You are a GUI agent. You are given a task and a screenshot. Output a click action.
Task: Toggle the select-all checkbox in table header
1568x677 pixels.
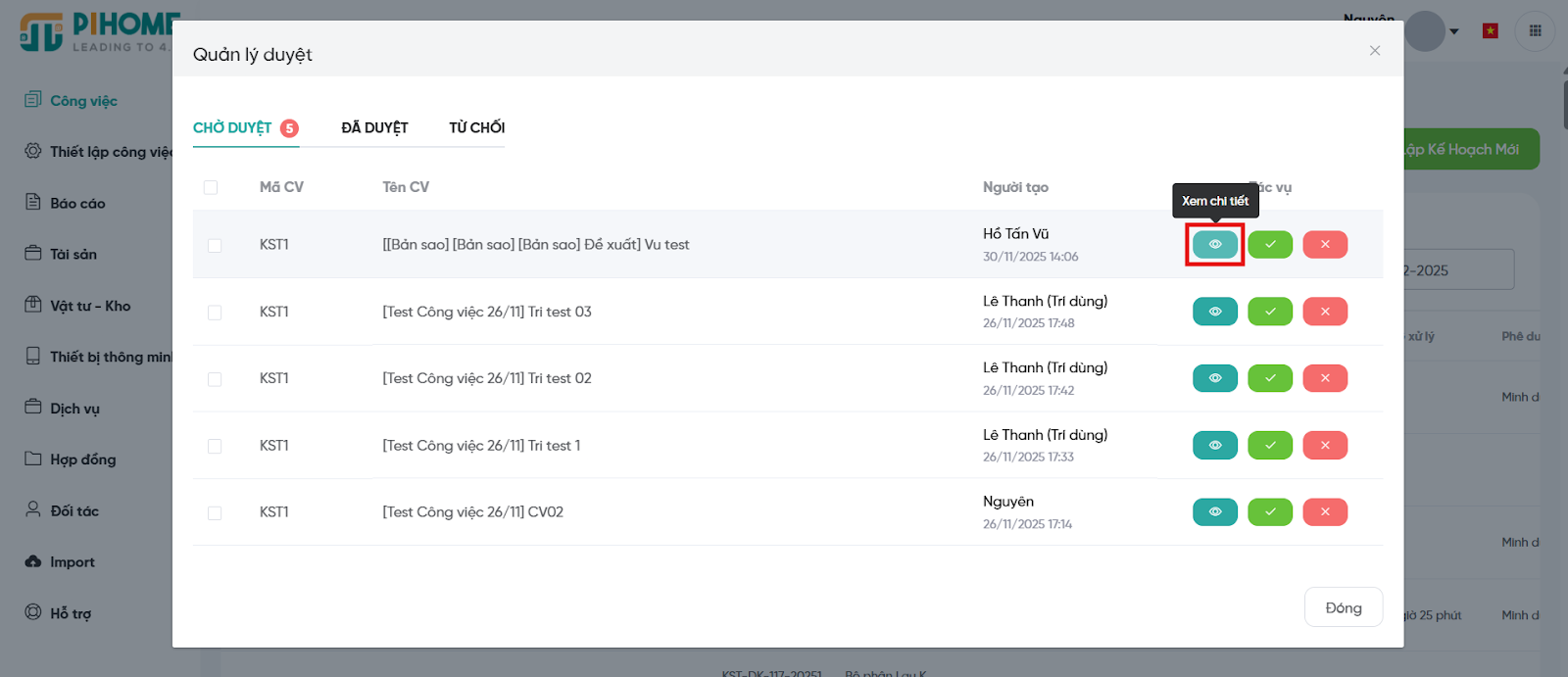pyautogui.click(x=211, y=187)
